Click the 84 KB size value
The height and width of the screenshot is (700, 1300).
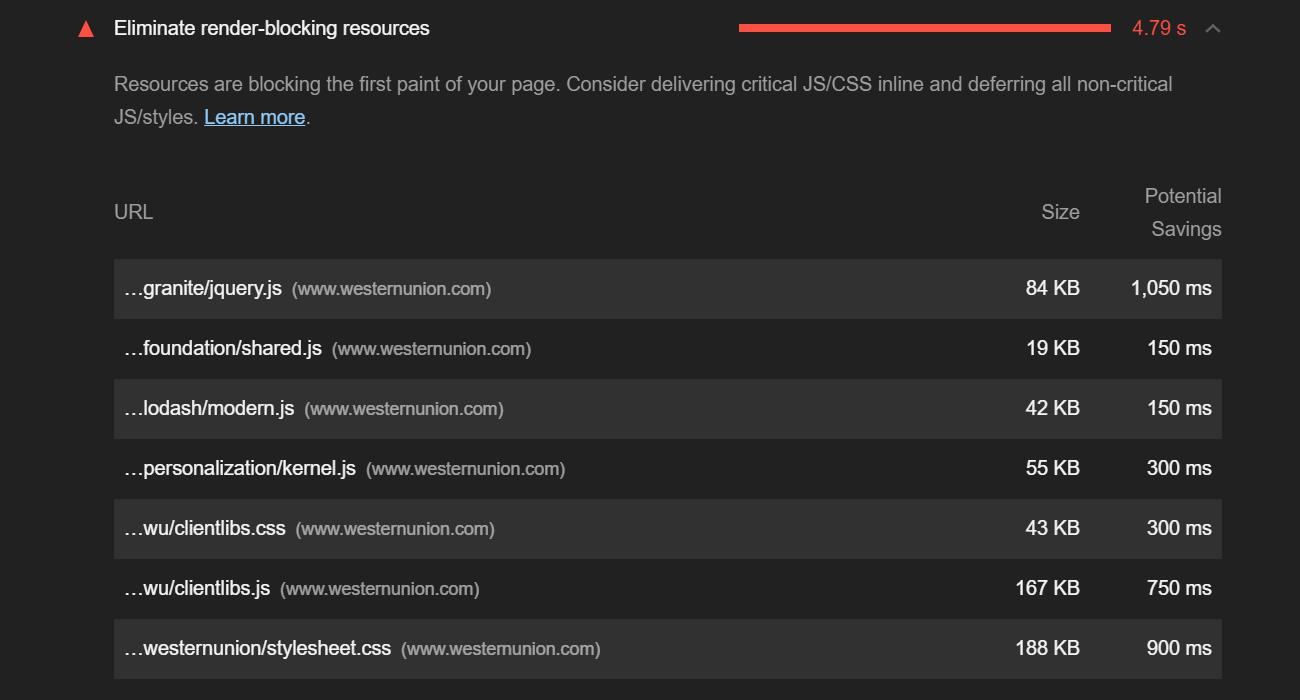point(1053,288)
